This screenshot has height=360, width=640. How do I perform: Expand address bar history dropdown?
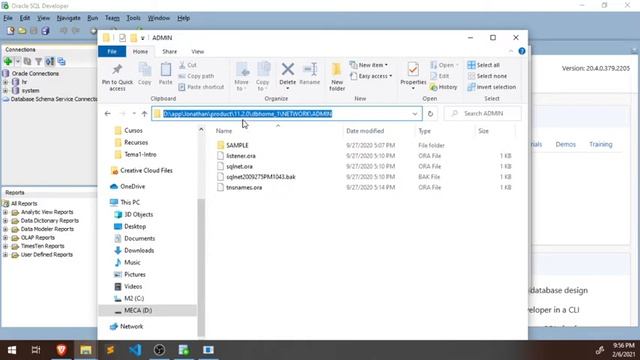click(415, 113)
